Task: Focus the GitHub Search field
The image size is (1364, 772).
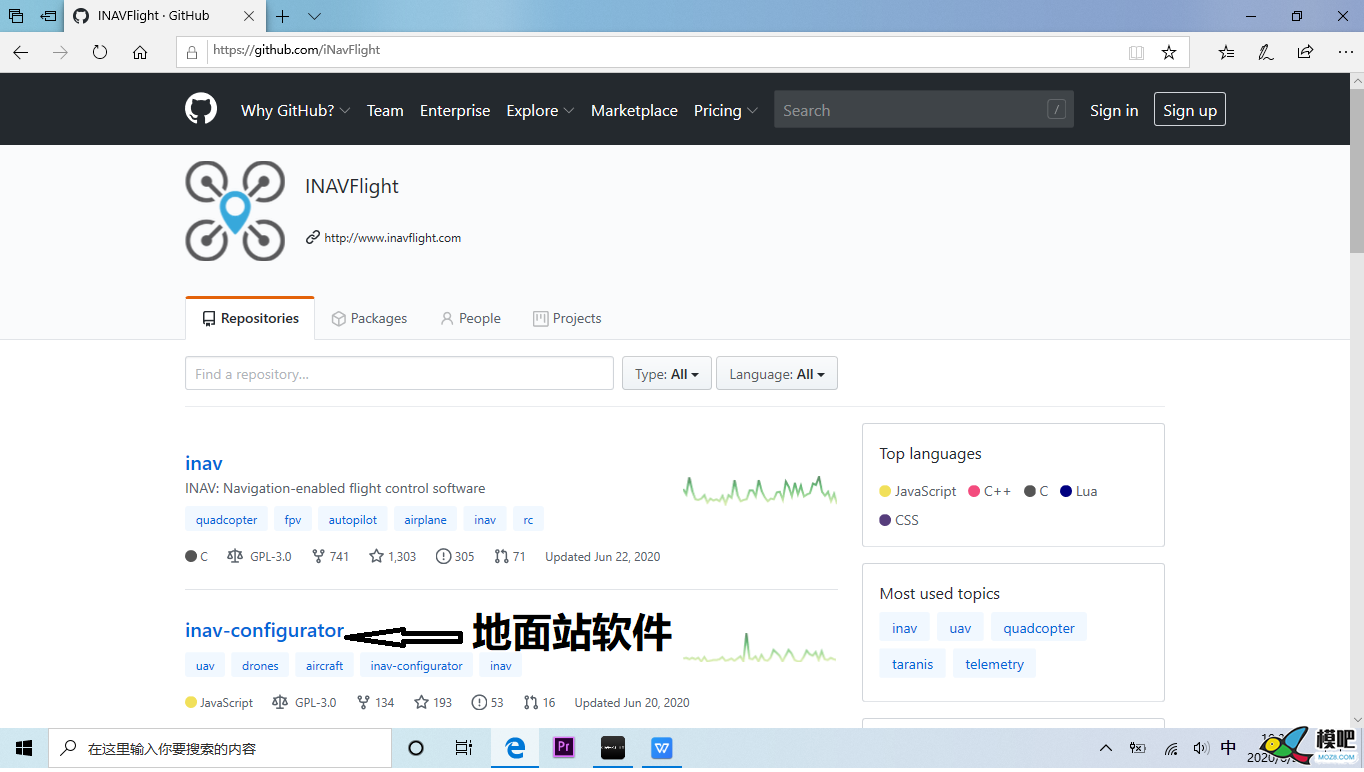Action: 924,110
